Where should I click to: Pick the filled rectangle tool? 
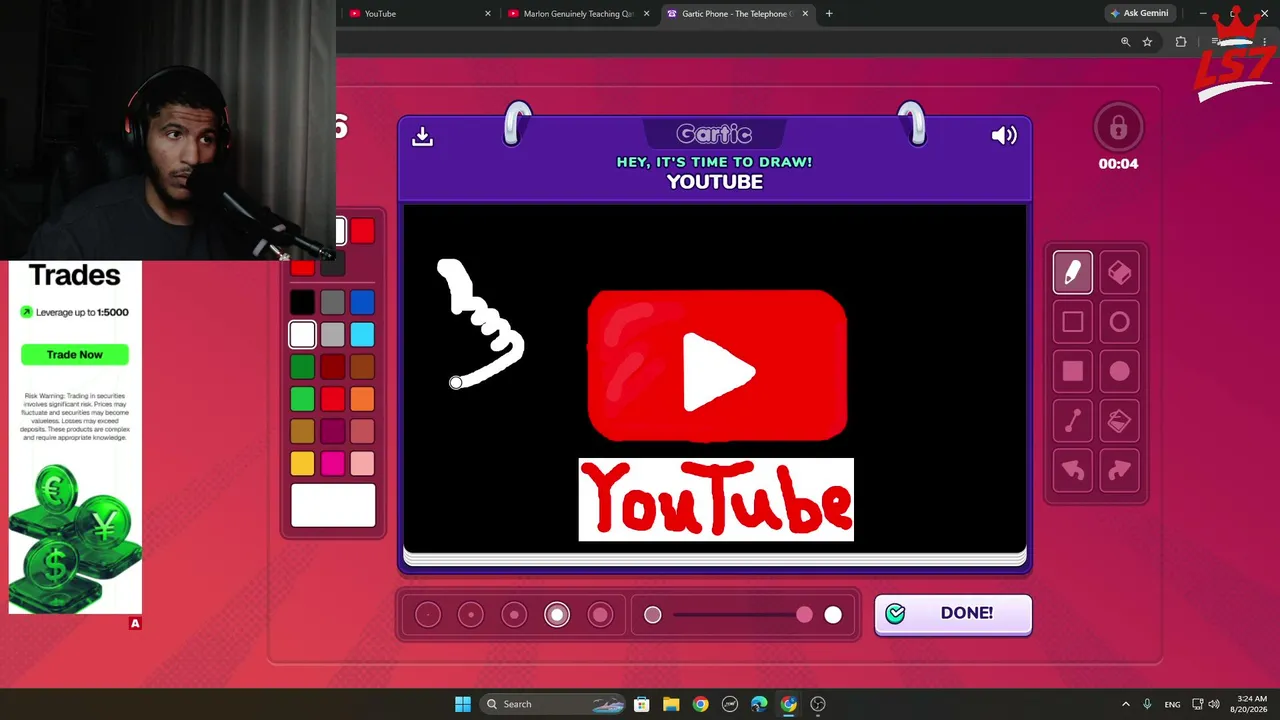pos(1072,372)
